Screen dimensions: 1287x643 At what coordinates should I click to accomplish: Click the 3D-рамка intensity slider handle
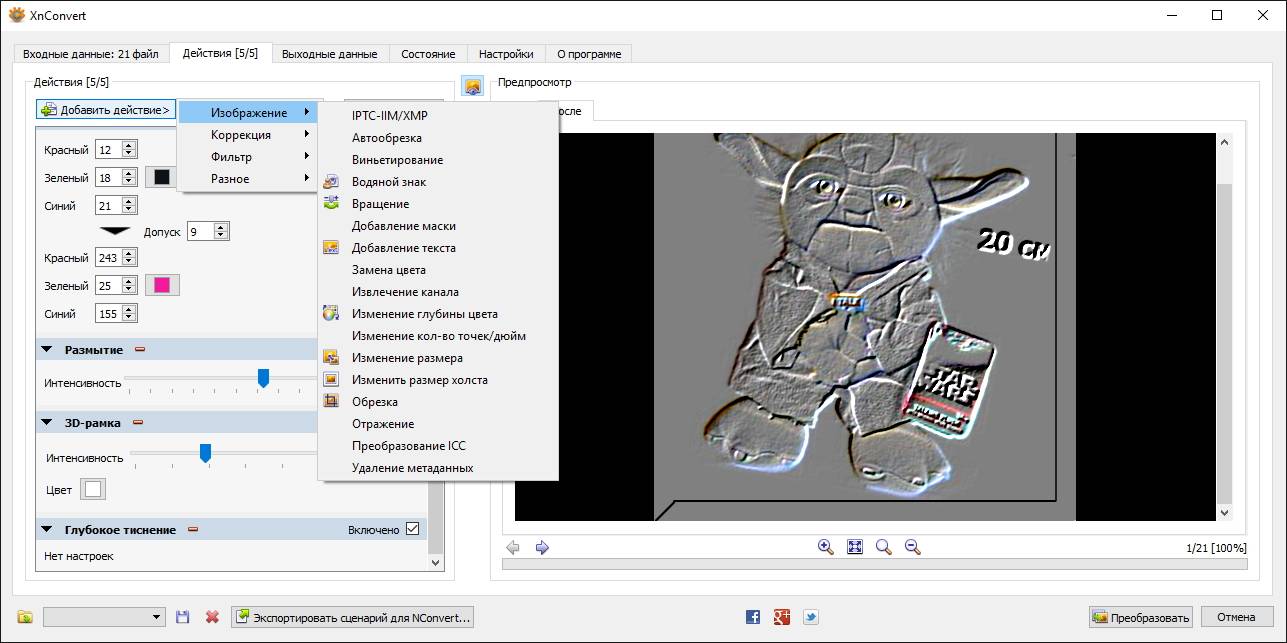click(x=205, y=453)
